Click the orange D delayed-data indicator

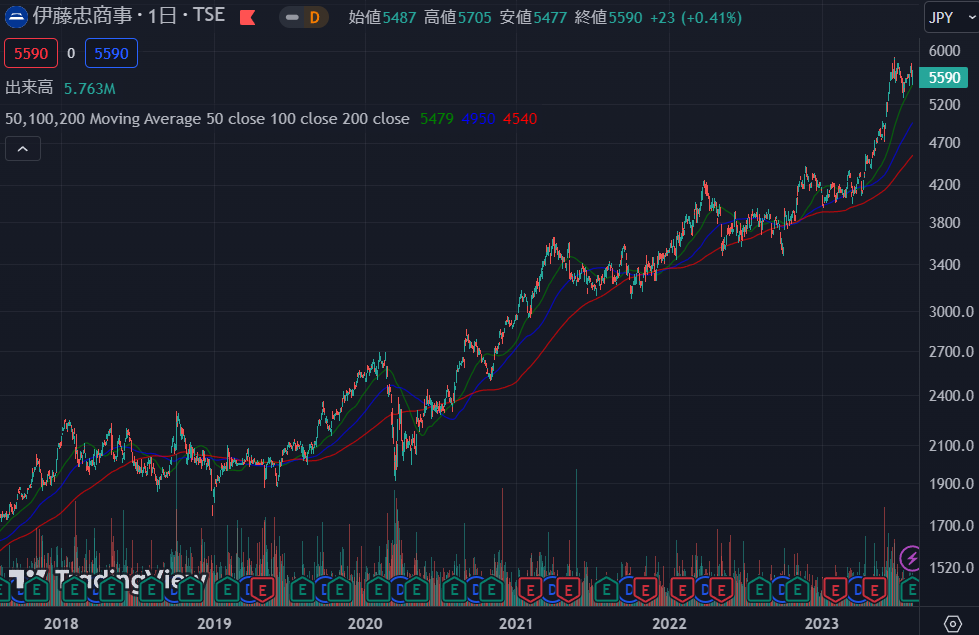315,17
